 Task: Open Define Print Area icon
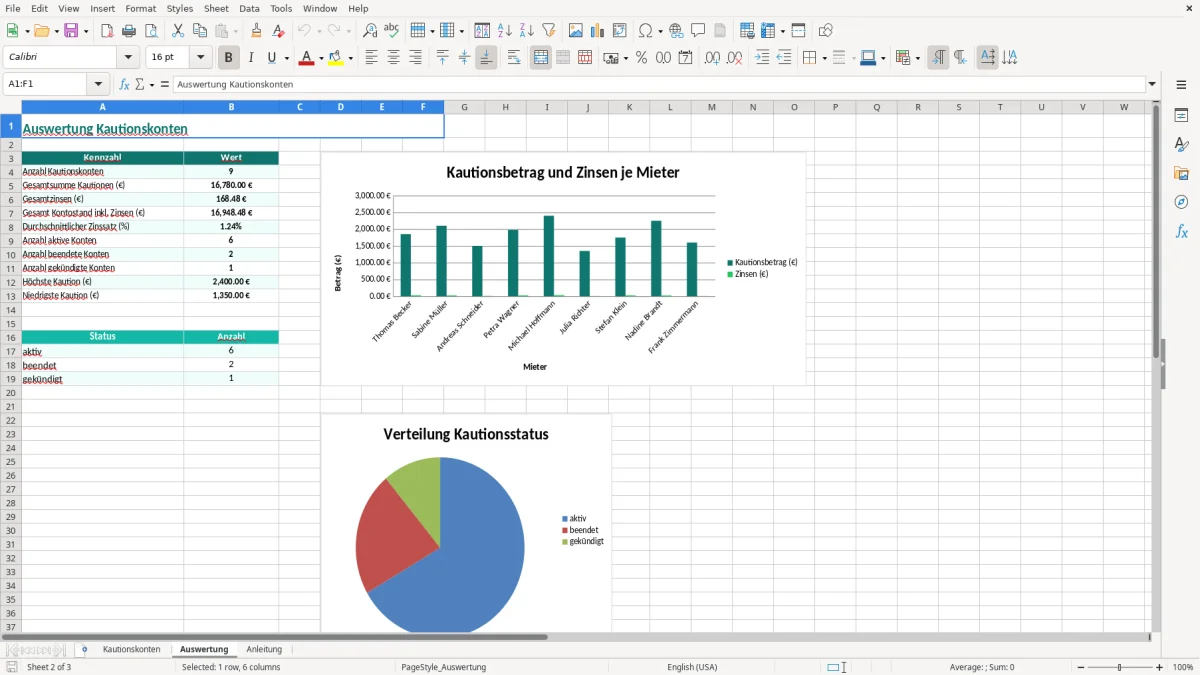coord(747,31)
